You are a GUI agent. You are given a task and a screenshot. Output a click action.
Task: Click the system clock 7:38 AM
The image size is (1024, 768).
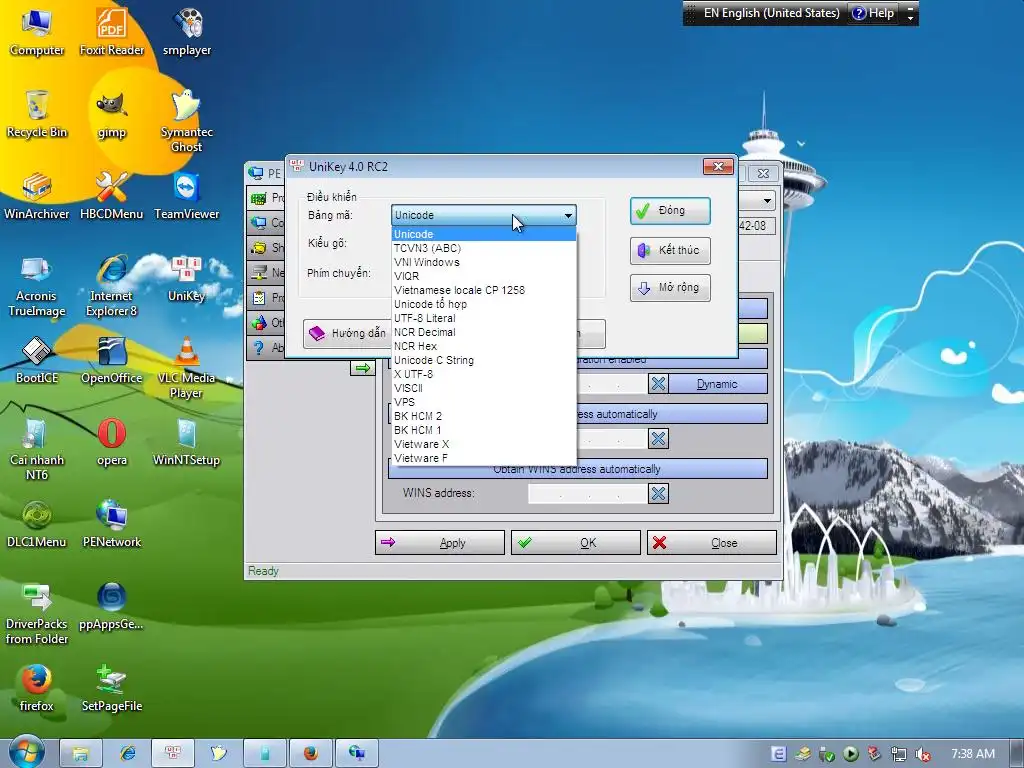(x=973, y=754)
